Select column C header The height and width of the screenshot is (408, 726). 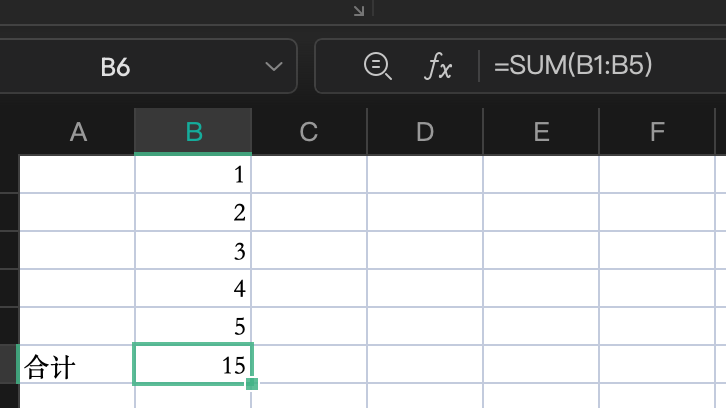(x=309, y=131)
